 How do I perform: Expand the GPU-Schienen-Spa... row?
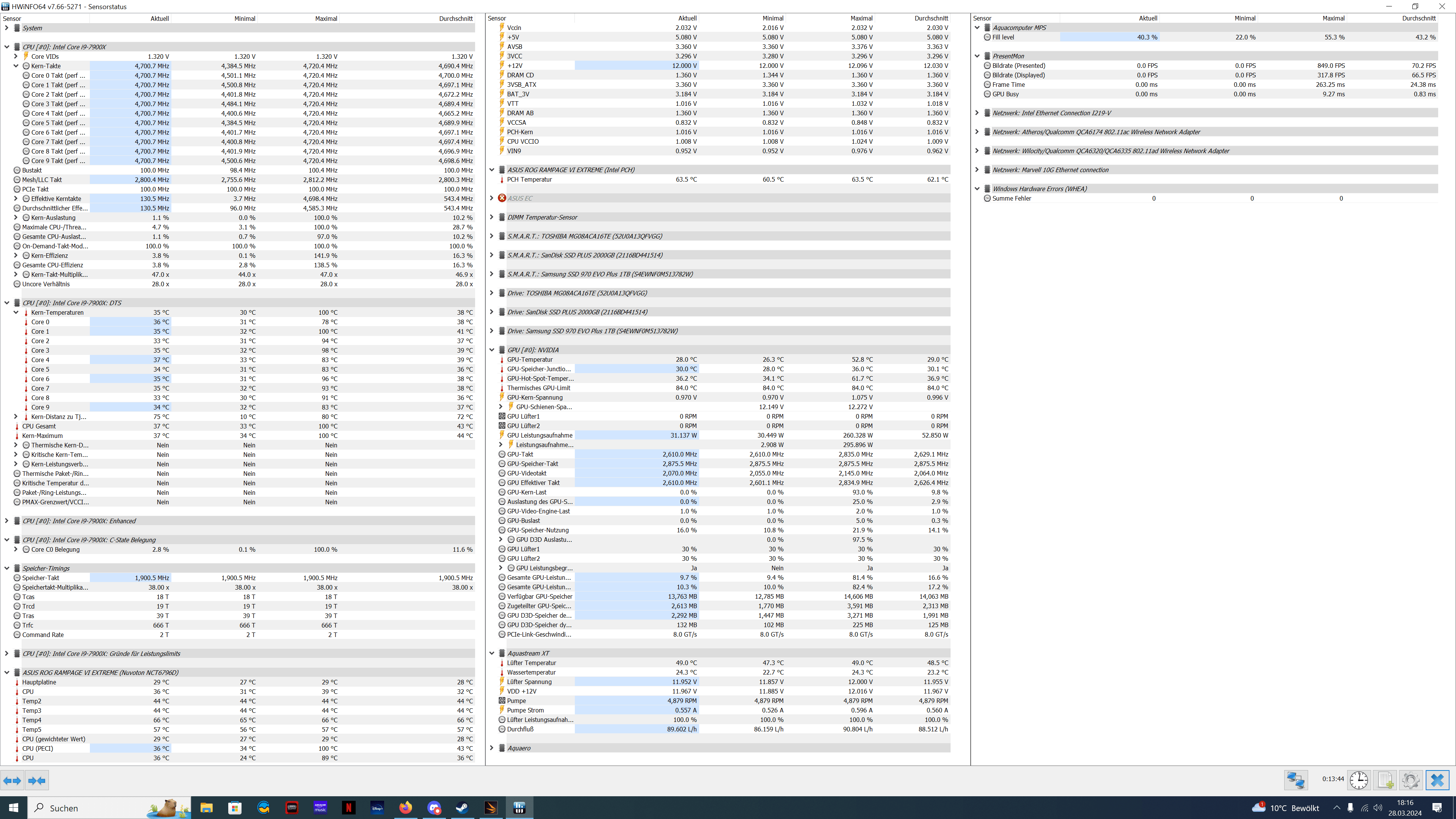(x=501, y=407)
